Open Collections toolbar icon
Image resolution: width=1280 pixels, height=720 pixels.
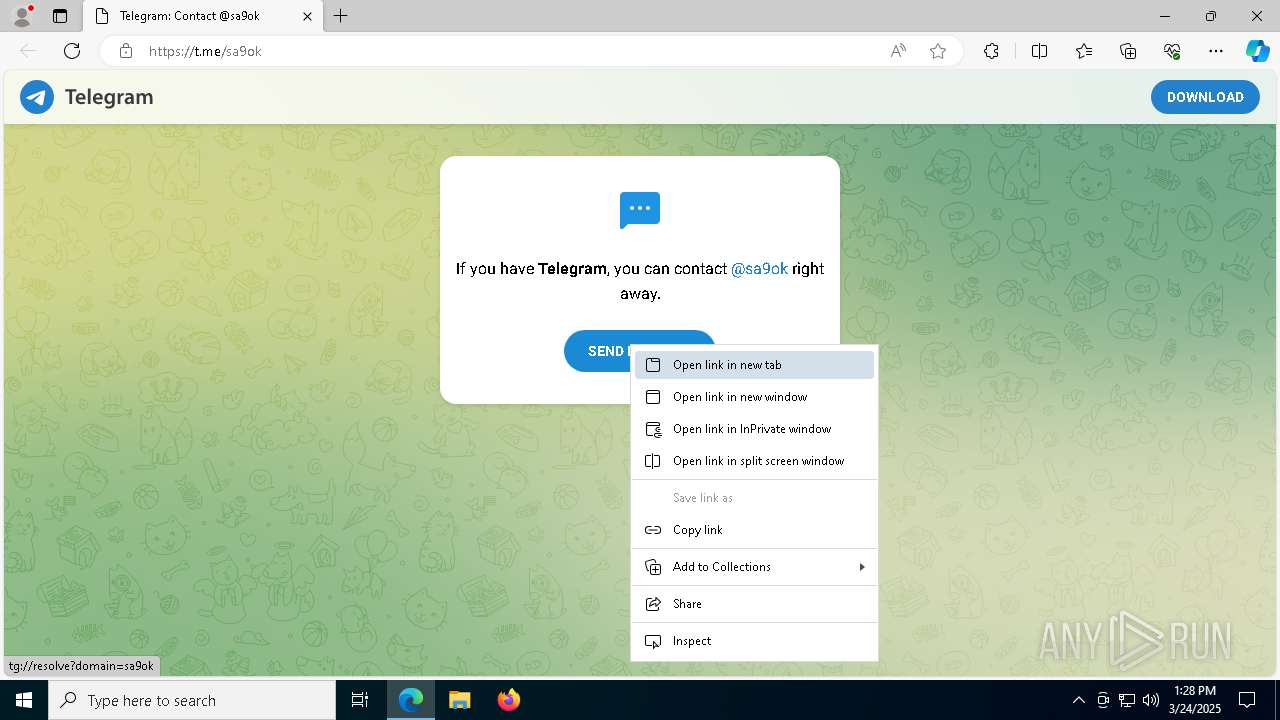coord(1128,51)
